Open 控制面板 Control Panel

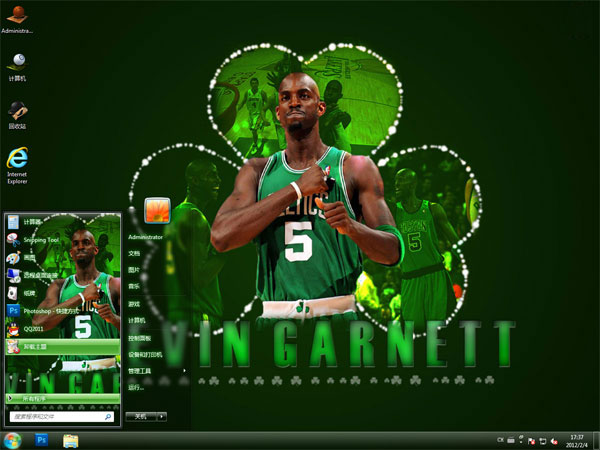pos(139,338)
